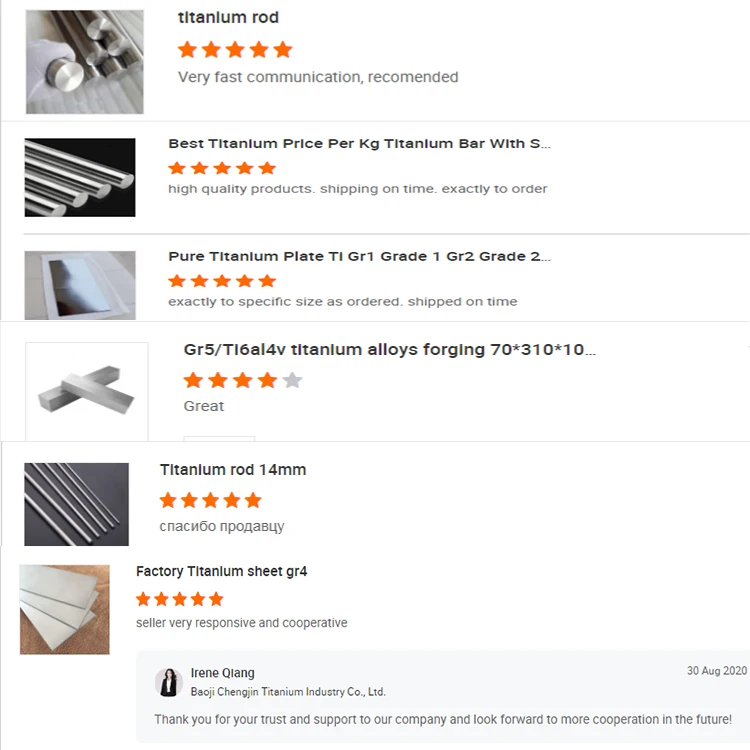
Task: Click the last star under Factory Titanium sheet
Action: (x=216, y=599)
